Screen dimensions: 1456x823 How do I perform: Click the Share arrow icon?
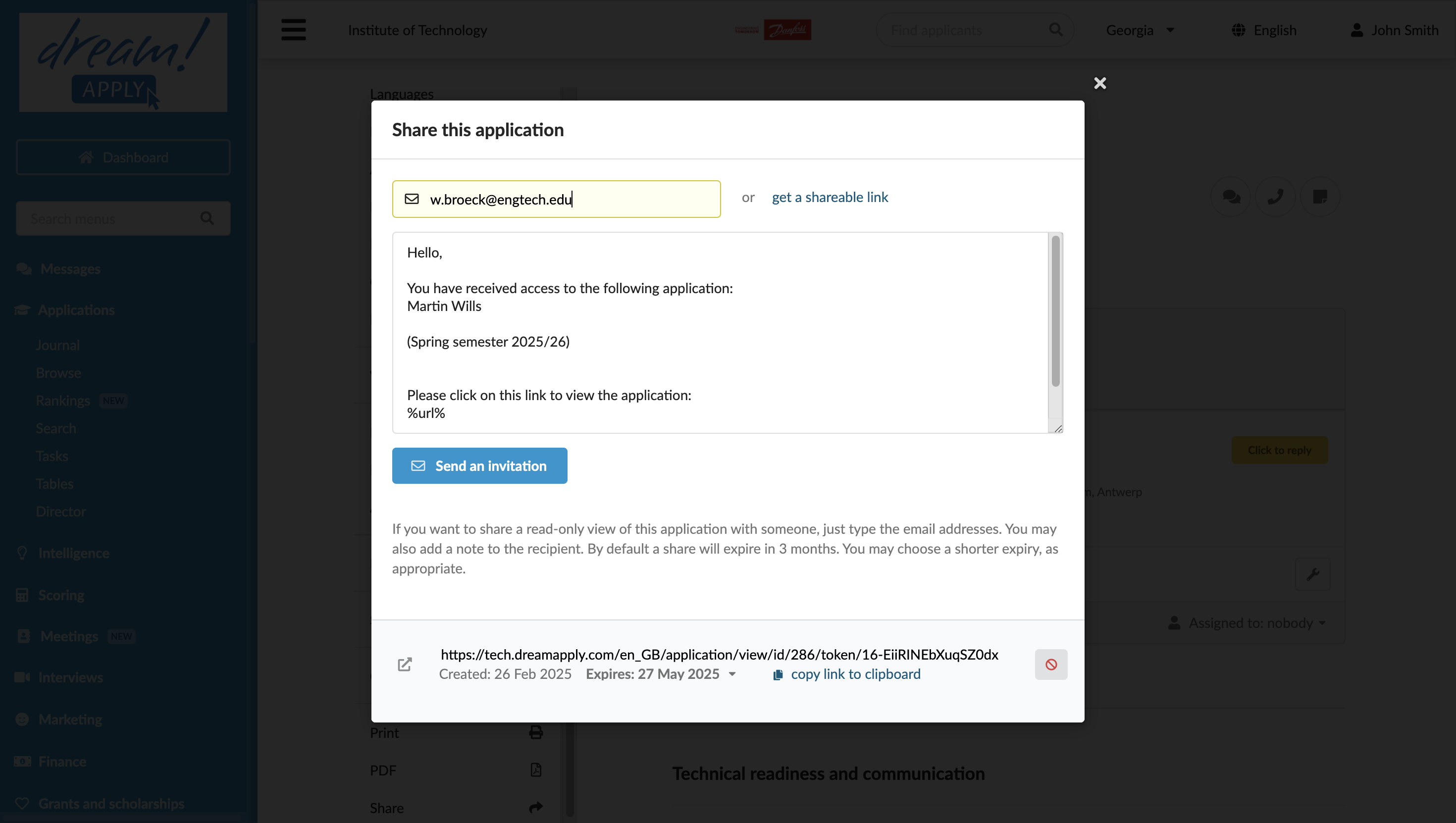tap(536, 807)
